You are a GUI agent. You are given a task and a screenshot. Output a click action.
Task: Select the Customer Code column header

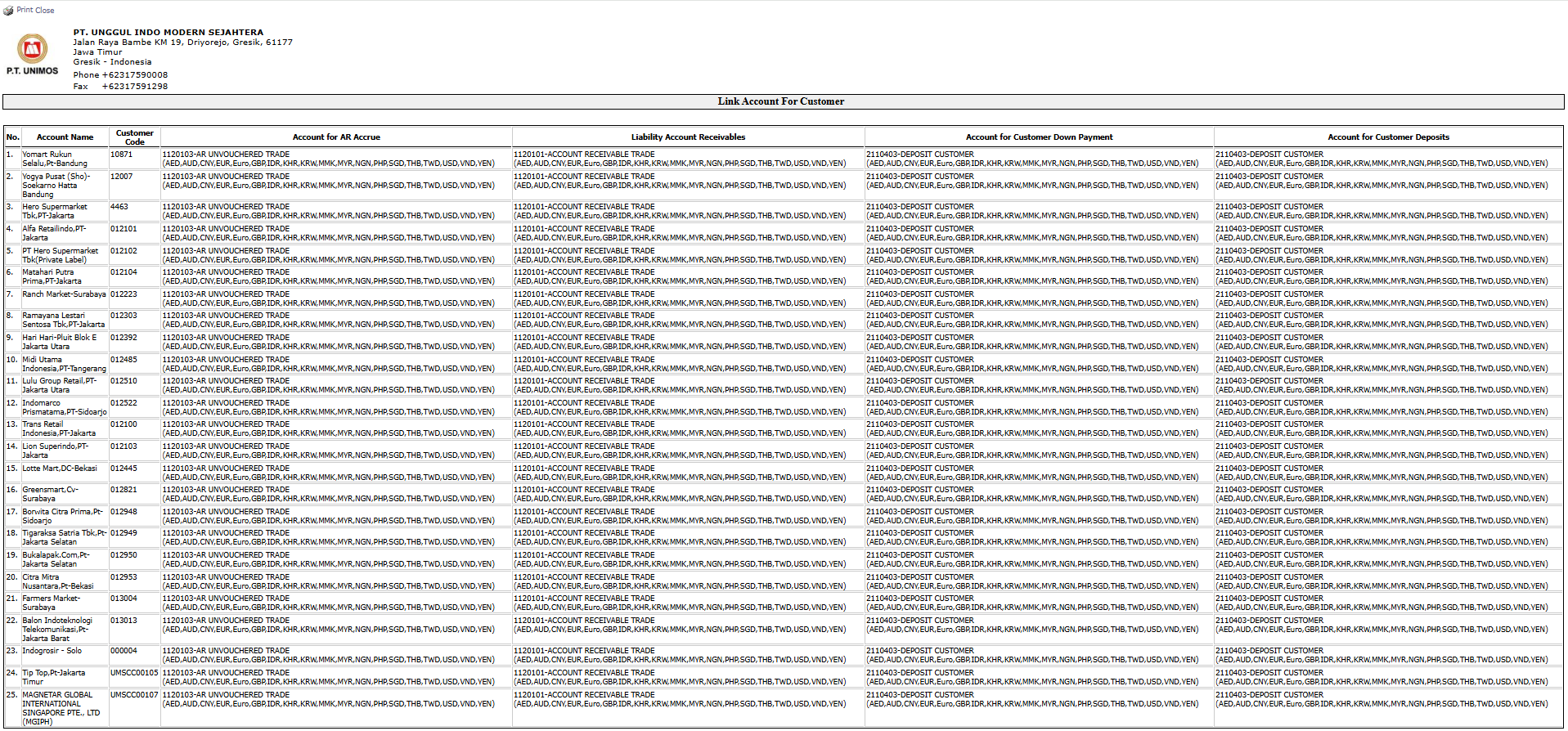click(x=134, y=137)
